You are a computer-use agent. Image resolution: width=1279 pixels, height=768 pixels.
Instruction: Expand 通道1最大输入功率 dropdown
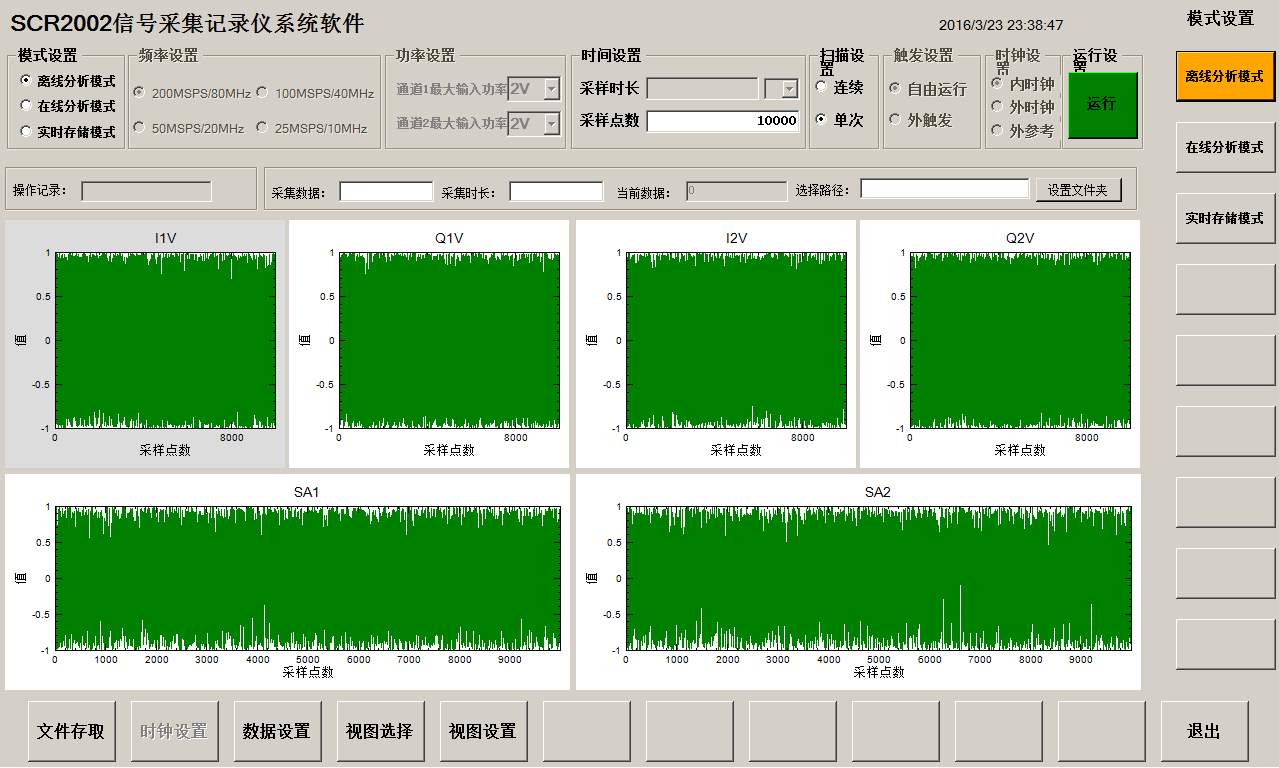tap(551, 89)
